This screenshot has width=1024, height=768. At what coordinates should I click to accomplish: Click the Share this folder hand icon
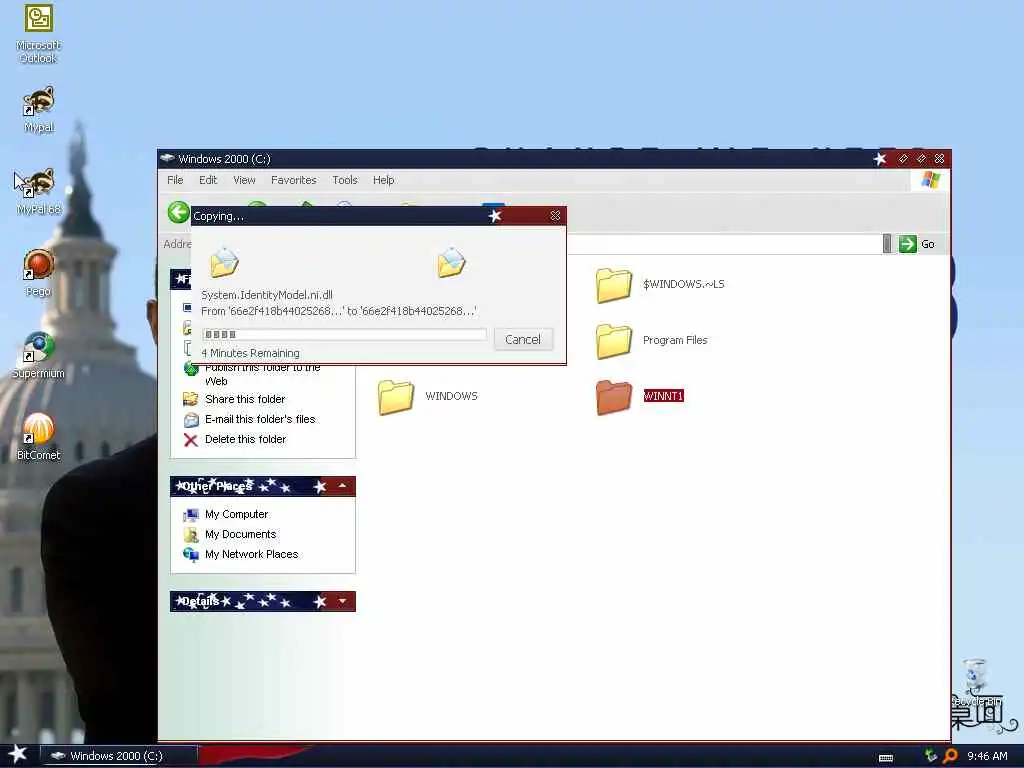191,399
